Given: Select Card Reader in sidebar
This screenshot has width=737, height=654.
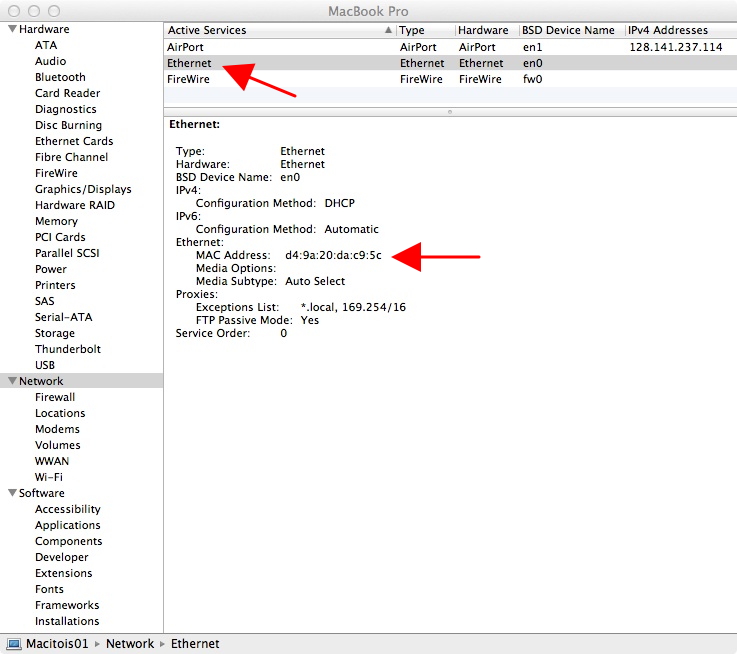Looking at the screenshot, I should point(67,93).
